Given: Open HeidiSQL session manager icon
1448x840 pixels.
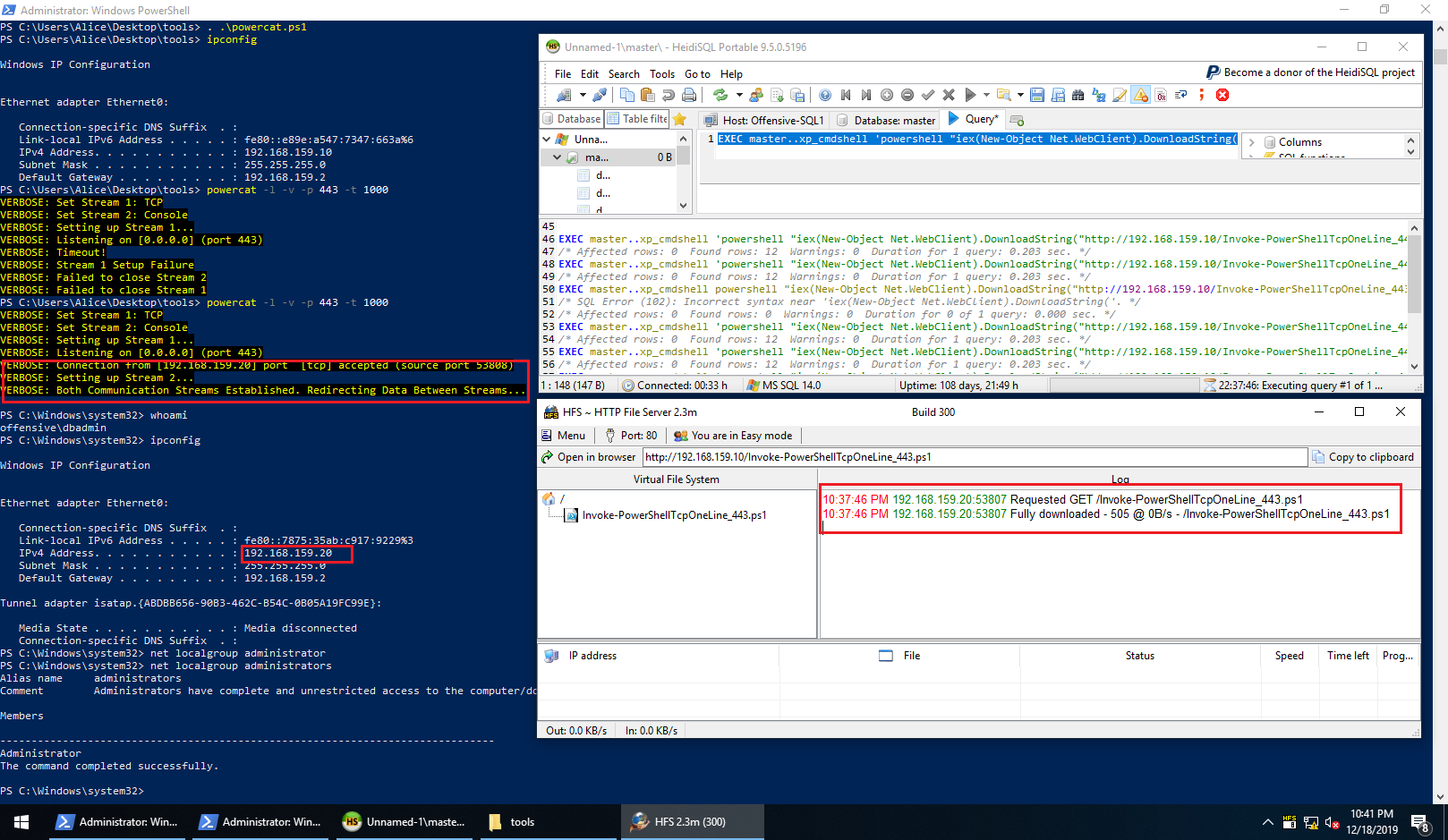Looking at the screenshot, I should [x=564, y=95].
